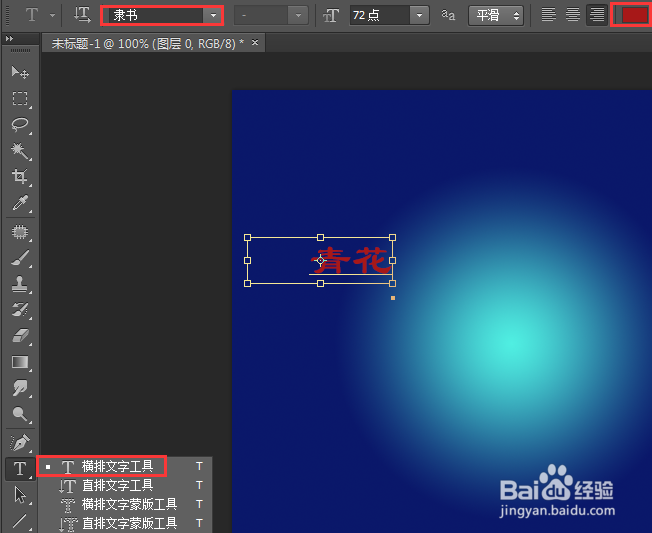Click the 隶书 font name field
652x533 pixels.
[156, 15]
